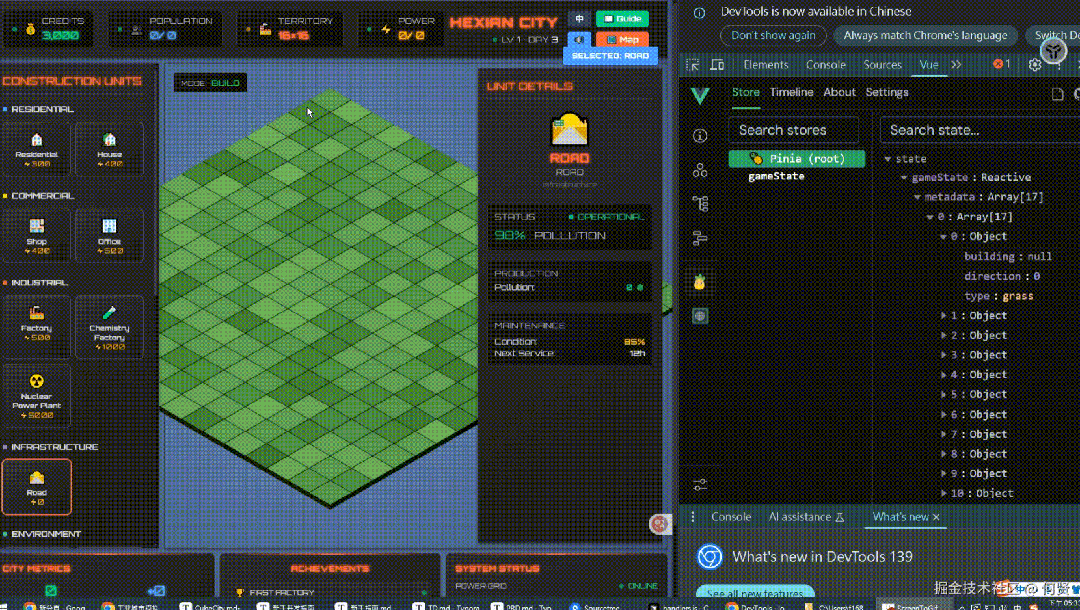This screenshot has width=1080, height=610.
Task: Open the Guide panel
Action: 622,19
